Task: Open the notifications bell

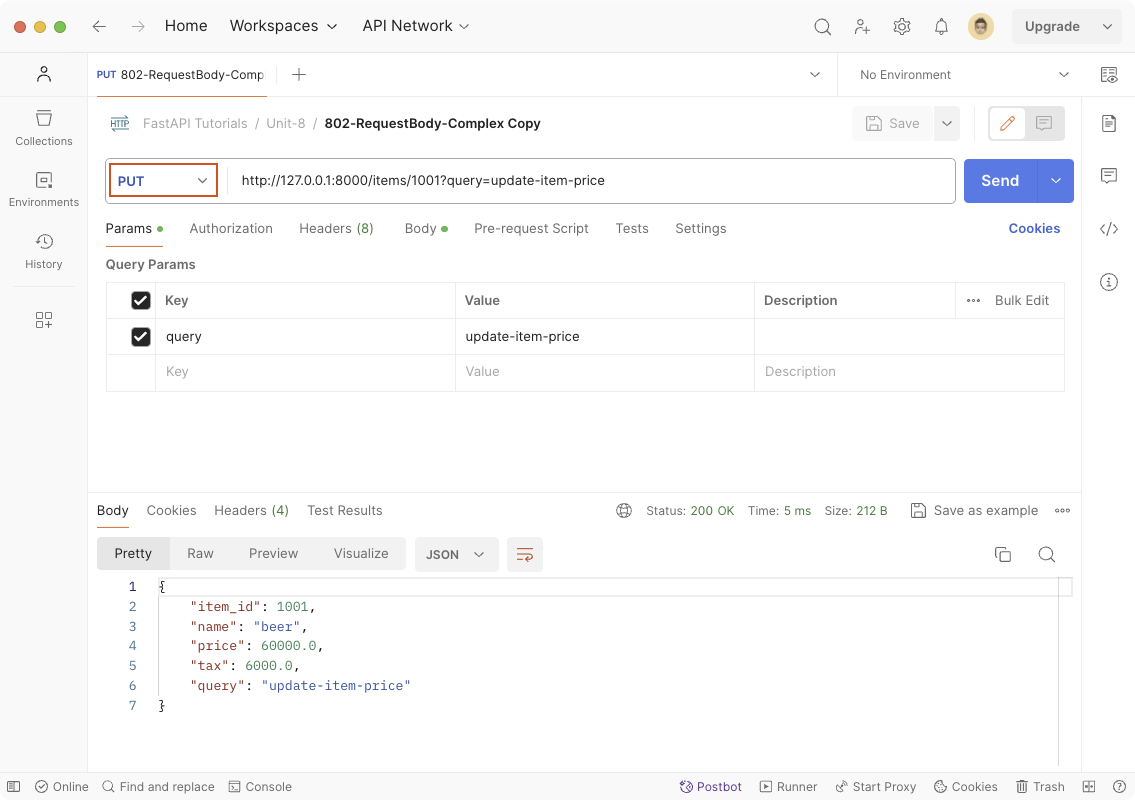Action: click(x=941, y=27)
